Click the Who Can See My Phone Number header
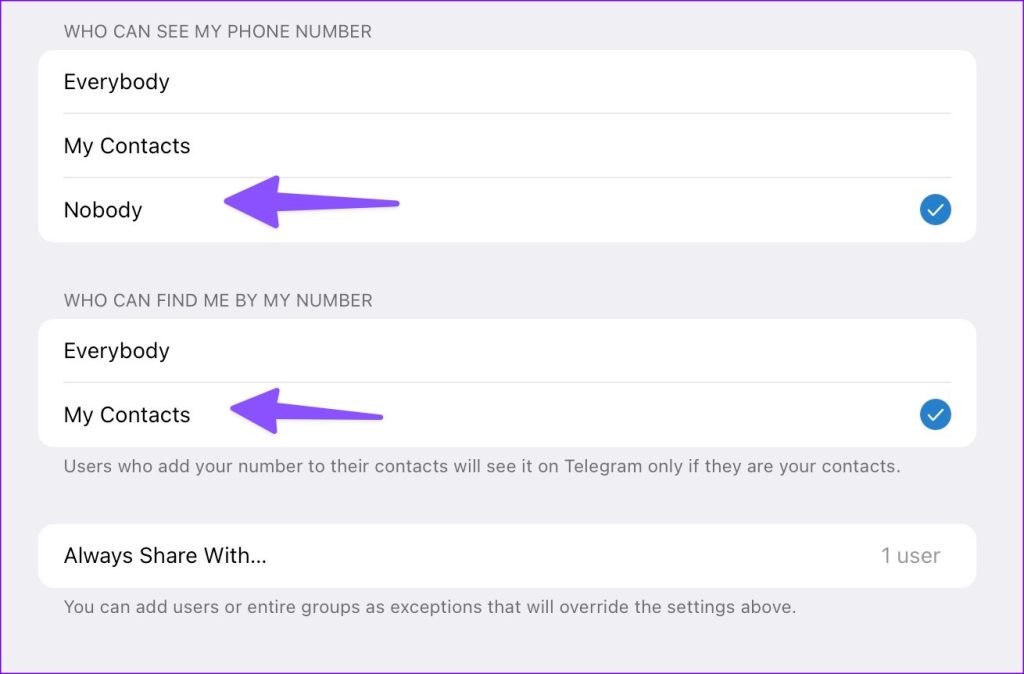Viewport: 1024px width, 674px height. (217, 31)
